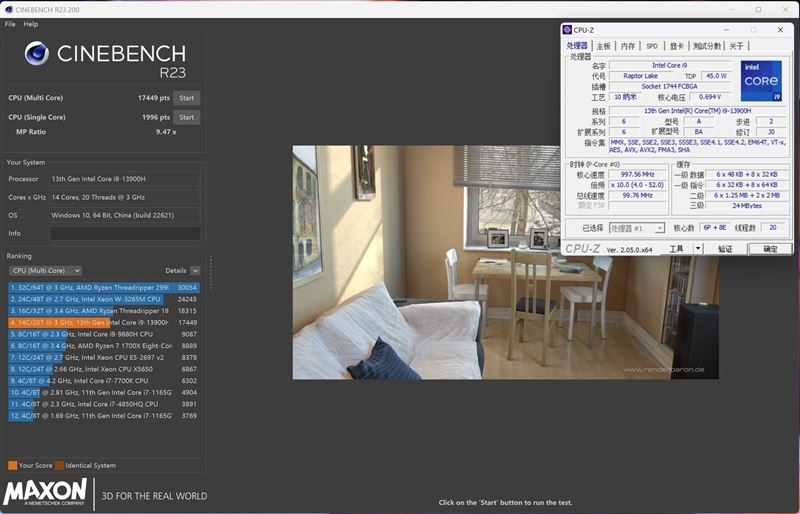This screenshot has width=800, height=514.
Task: Click the Raptor Lake codename field
Action: [x=640, y=76]
